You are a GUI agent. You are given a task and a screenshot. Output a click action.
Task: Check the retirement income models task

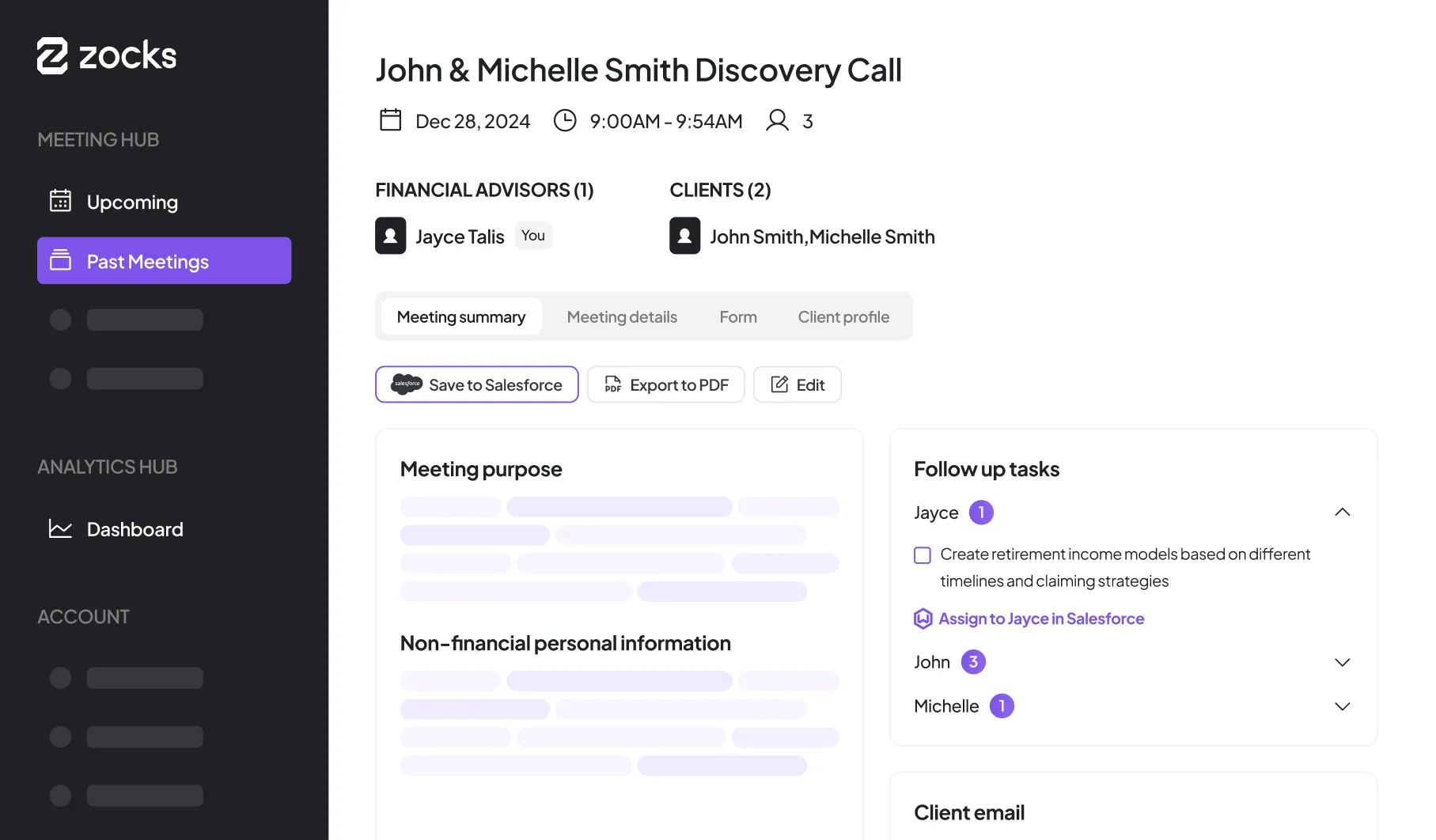[923, 555]
